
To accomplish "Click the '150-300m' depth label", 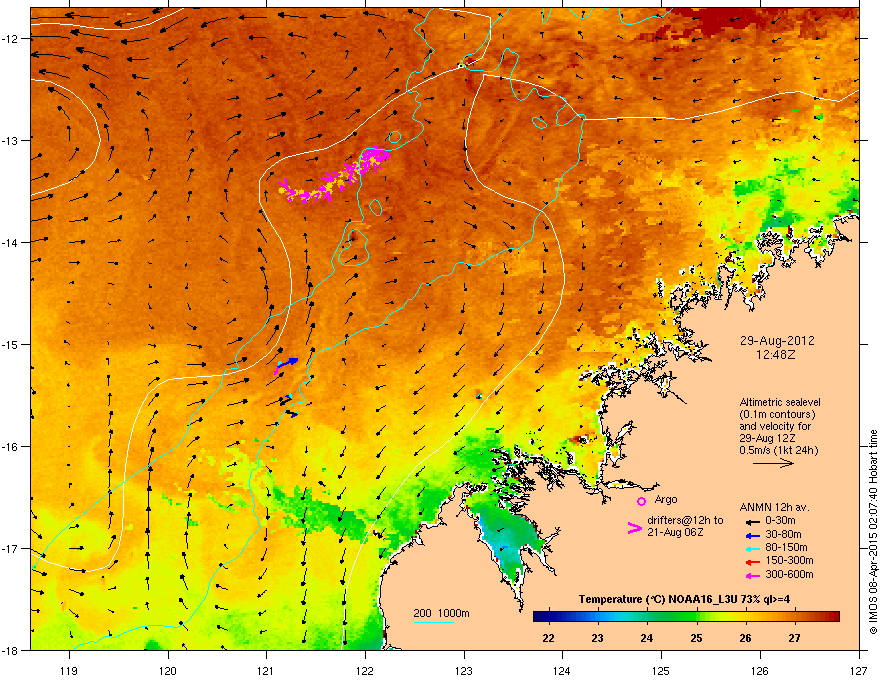I will pyautogui.click(x=789, y=560).
